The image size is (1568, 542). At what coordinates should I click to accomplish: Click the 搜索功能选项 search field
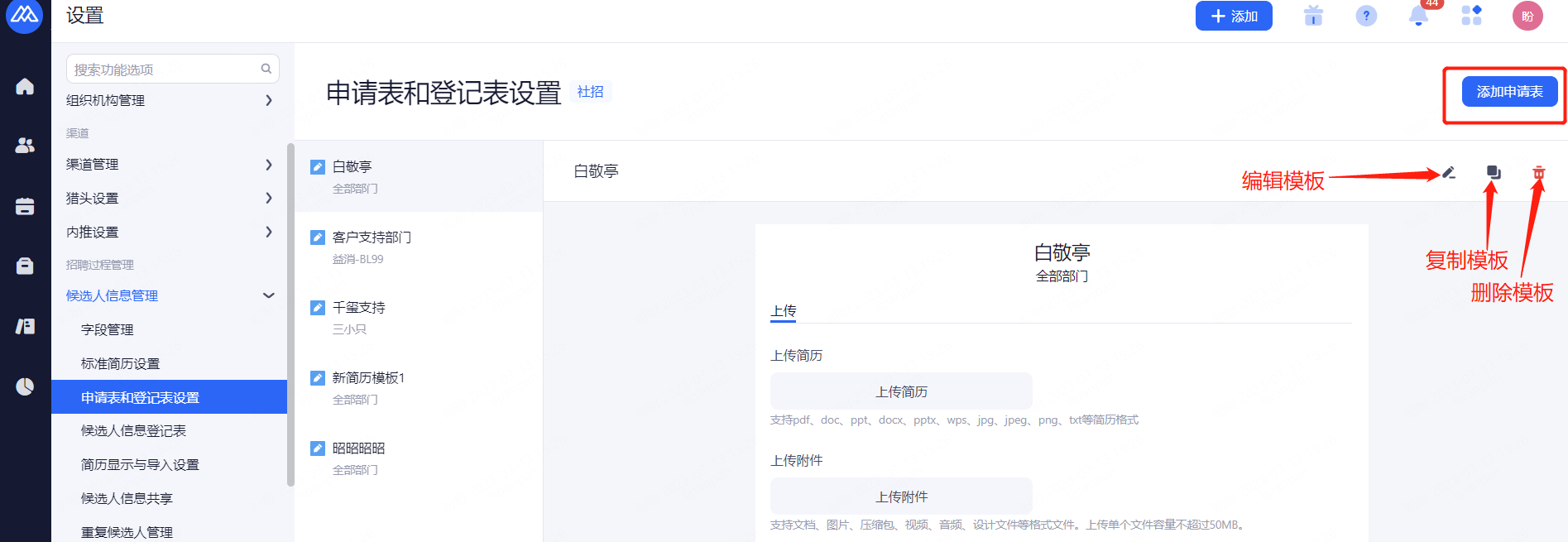coord(165,70)
